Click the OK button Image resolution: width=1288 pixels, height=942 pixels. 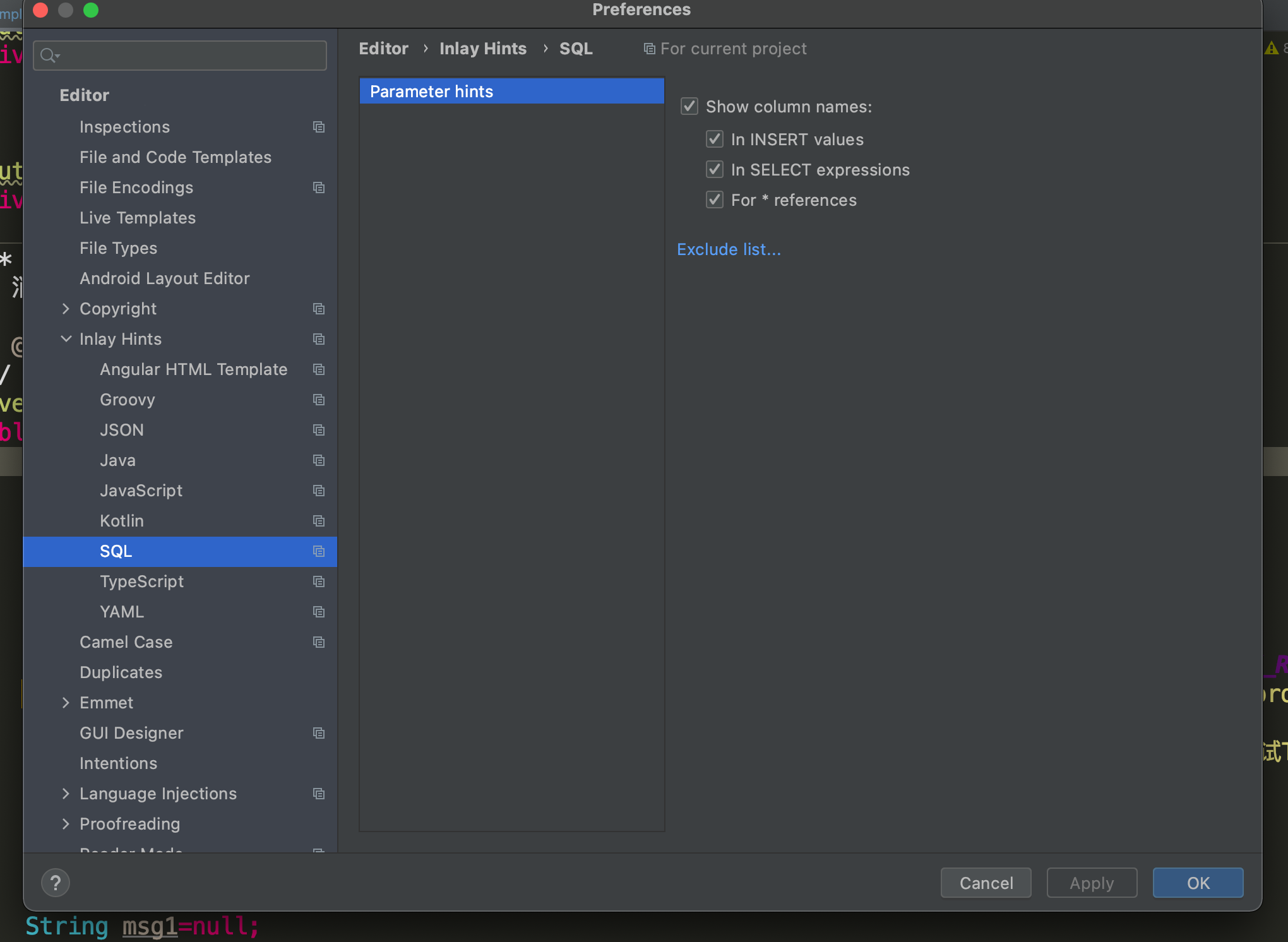[1197, 883]
